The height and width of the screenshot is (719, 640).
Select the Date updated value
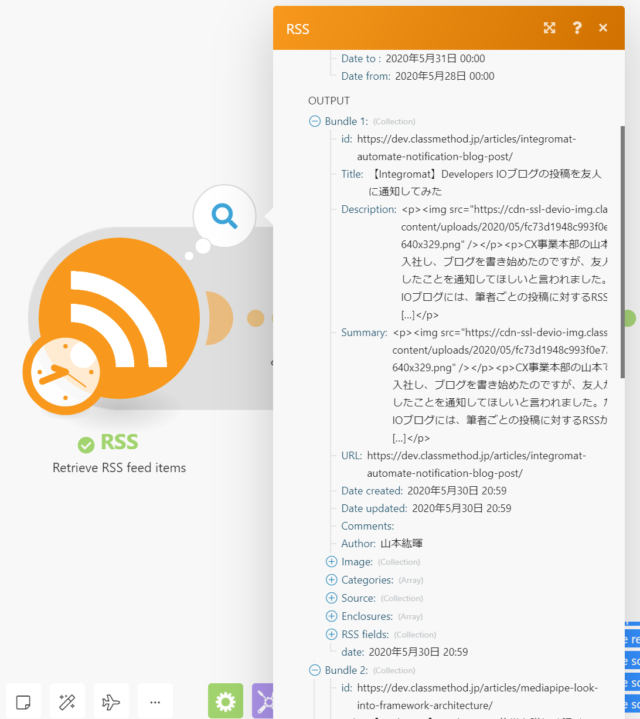pos(461,508)
